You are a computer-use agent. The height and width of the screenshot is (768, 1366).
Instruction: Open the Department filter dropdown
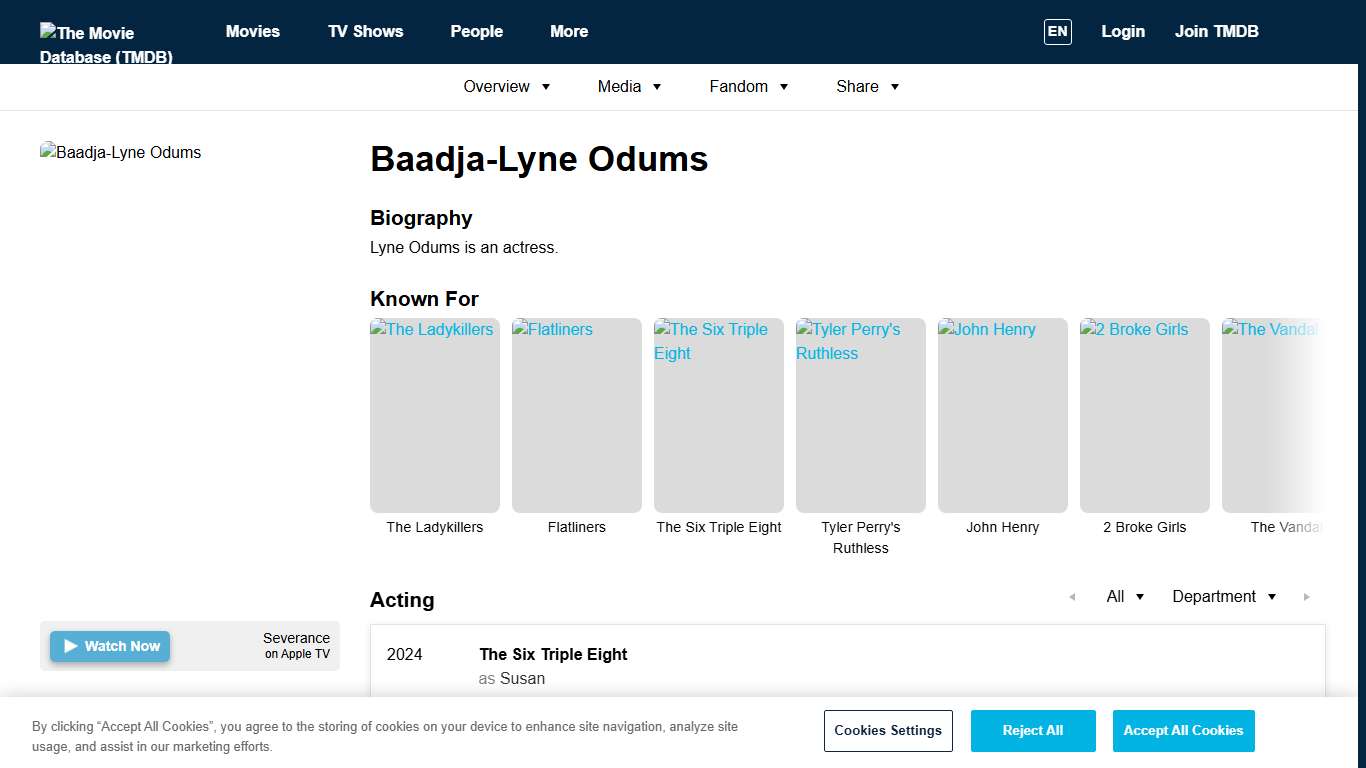tap(1224, 596)
